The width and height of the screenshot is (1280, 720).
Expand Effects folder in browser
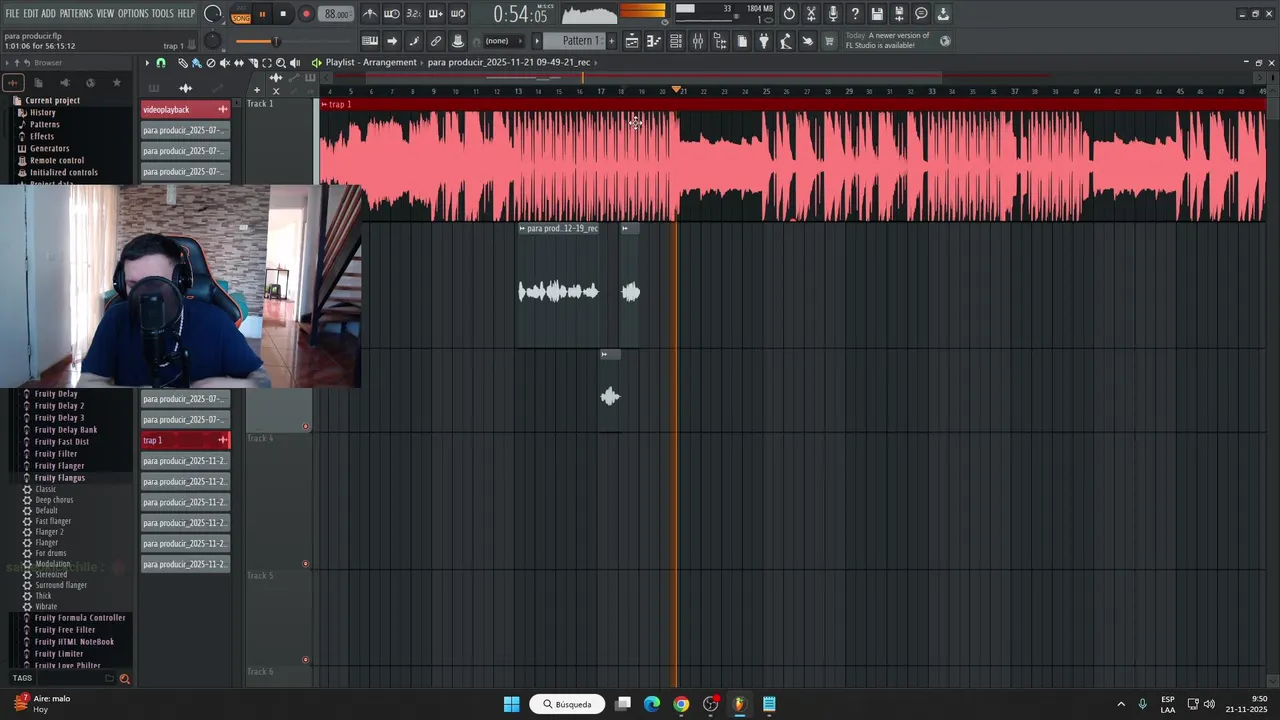pos(42,137)
